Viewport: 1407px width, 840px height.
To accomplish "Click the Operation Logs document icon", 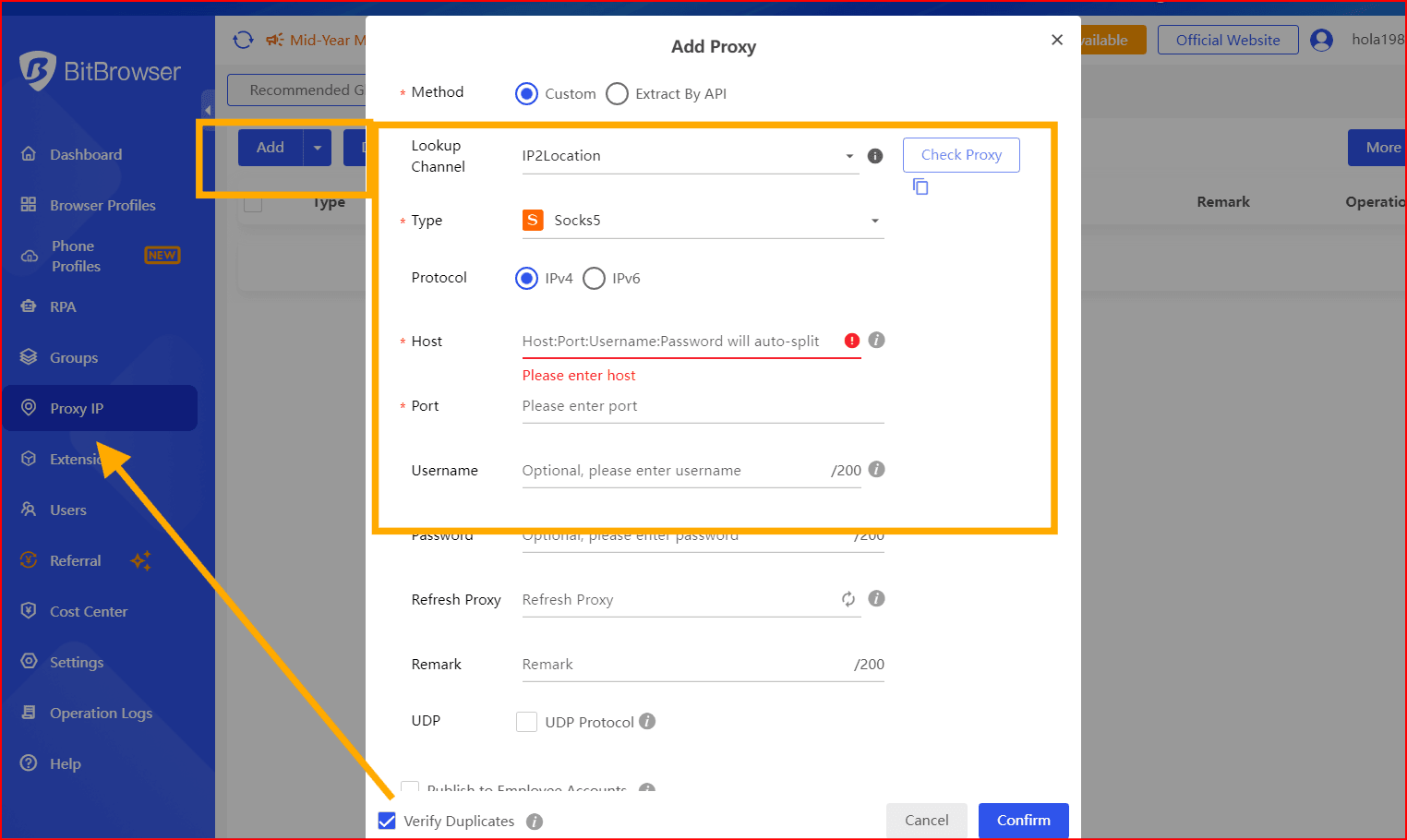I will [x=29, y=713].
